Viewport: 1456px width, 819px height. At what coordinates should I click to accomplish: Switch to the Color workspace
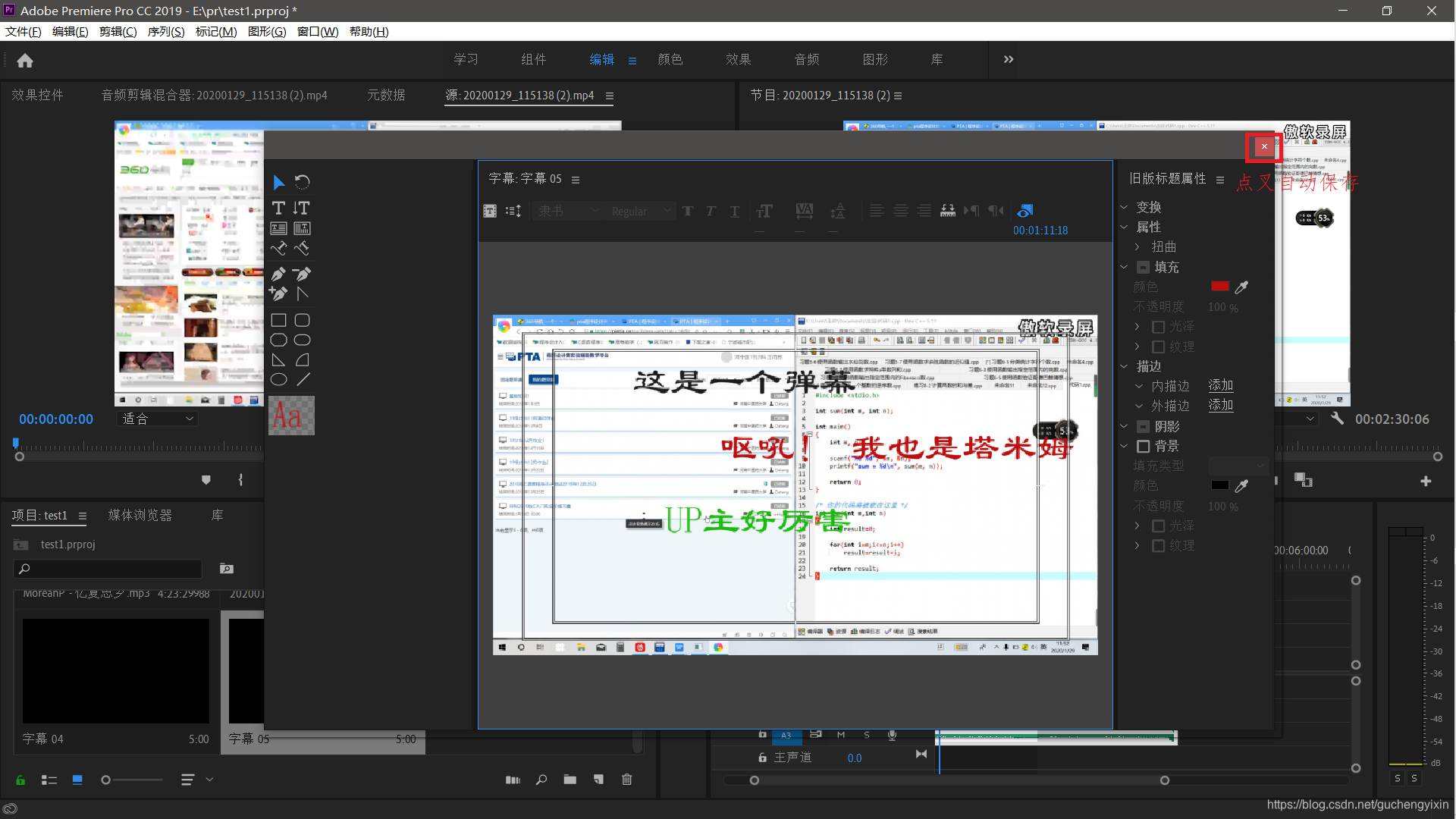(670, 59)
